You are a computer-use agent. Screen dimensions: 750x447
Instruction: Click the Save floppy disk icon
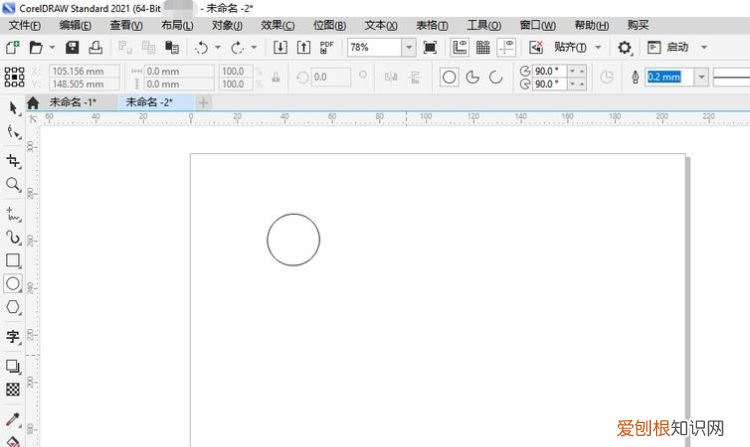click(x=72, y=47)
